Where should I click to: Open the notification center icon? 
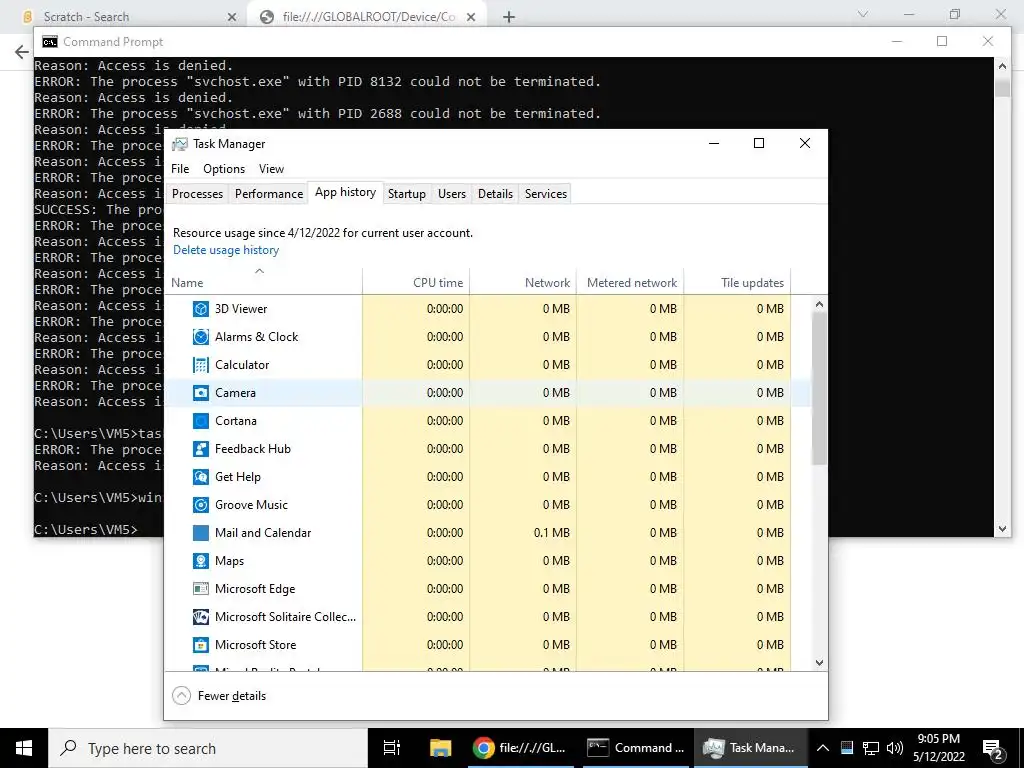993,748
